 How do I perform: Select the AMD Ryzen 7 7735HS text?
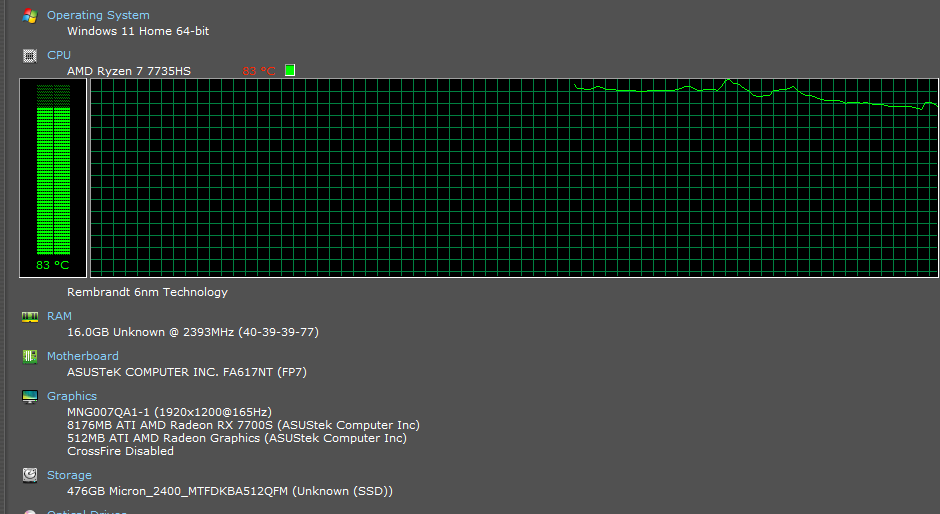(129, 71)
